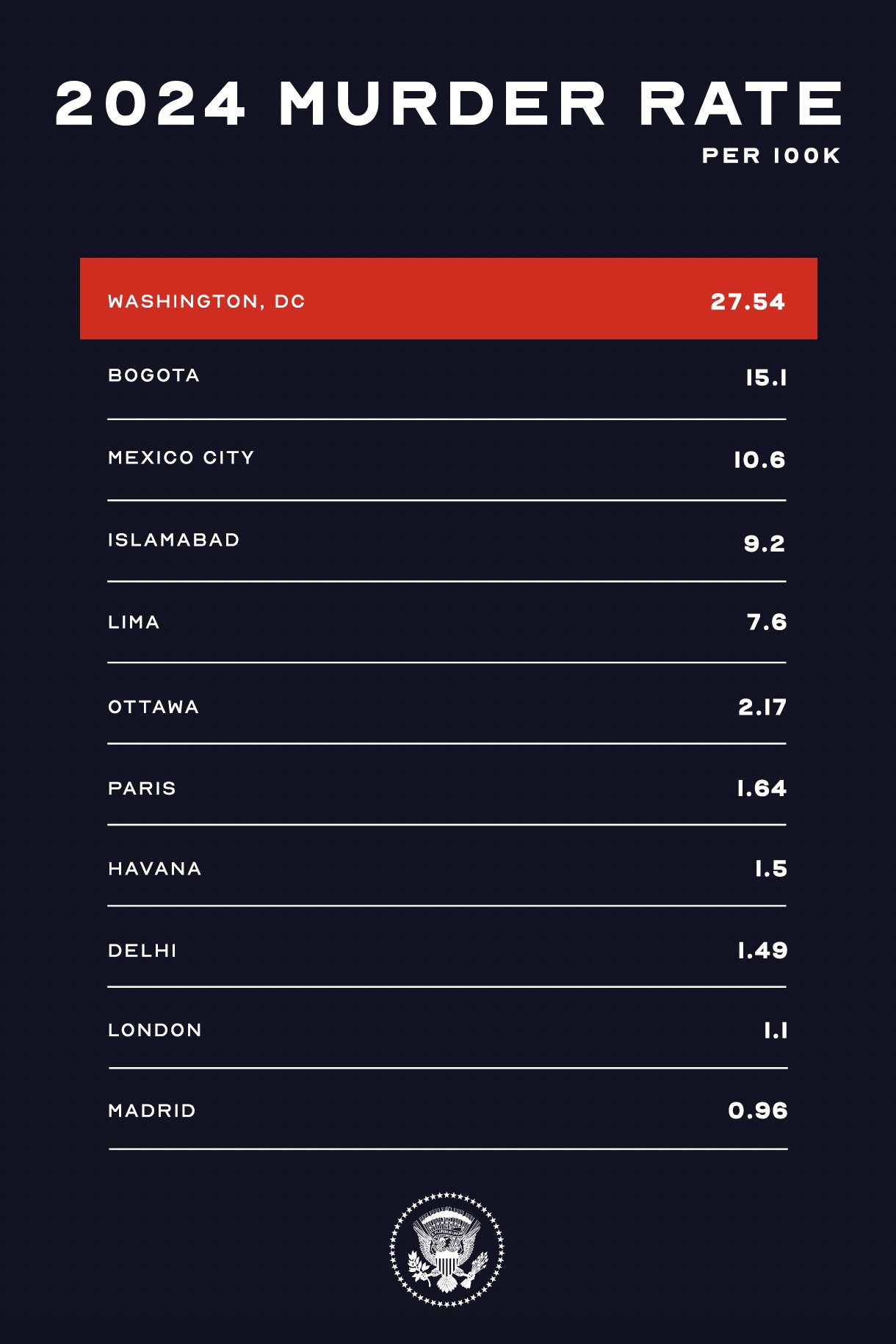This screenshot has width=896, height=1344.
Task: Click the Havana label
Action: click(154, 869)
